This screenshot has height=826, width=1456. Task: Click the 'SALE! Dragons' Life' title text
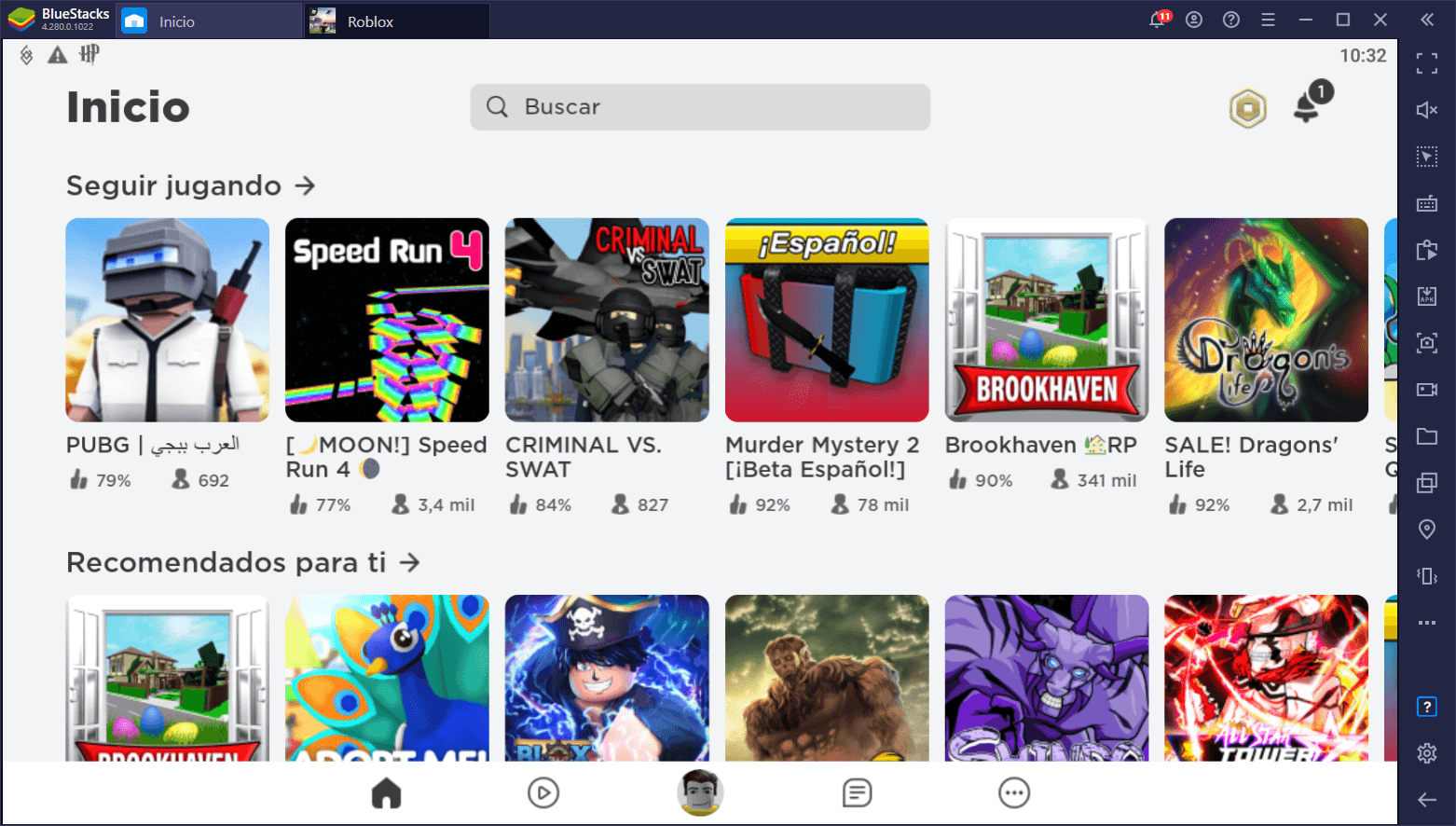pyautogui.click(x=1251, y=457)
